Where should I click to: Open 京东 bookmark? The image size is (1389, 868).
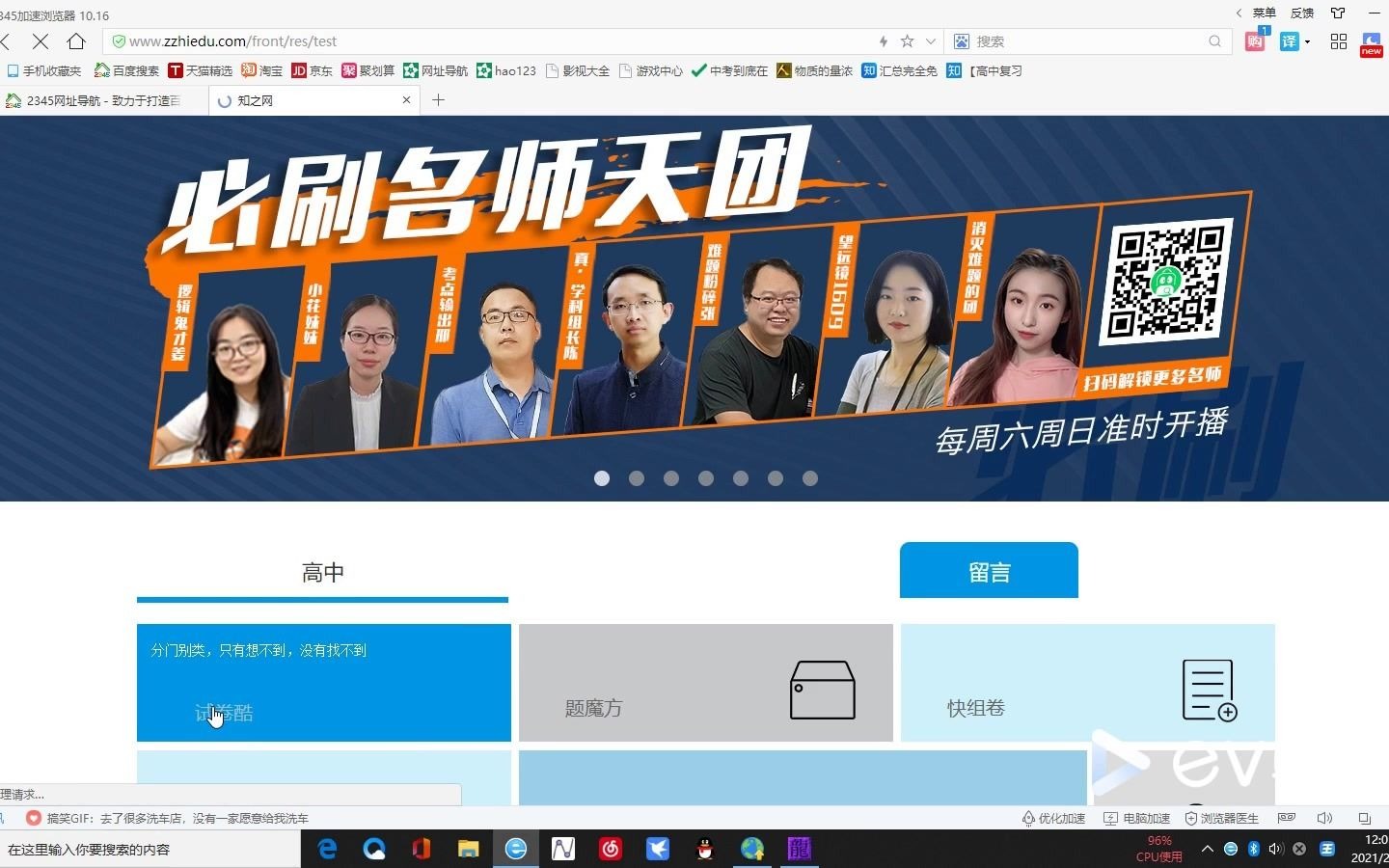(x=313, y=70)
